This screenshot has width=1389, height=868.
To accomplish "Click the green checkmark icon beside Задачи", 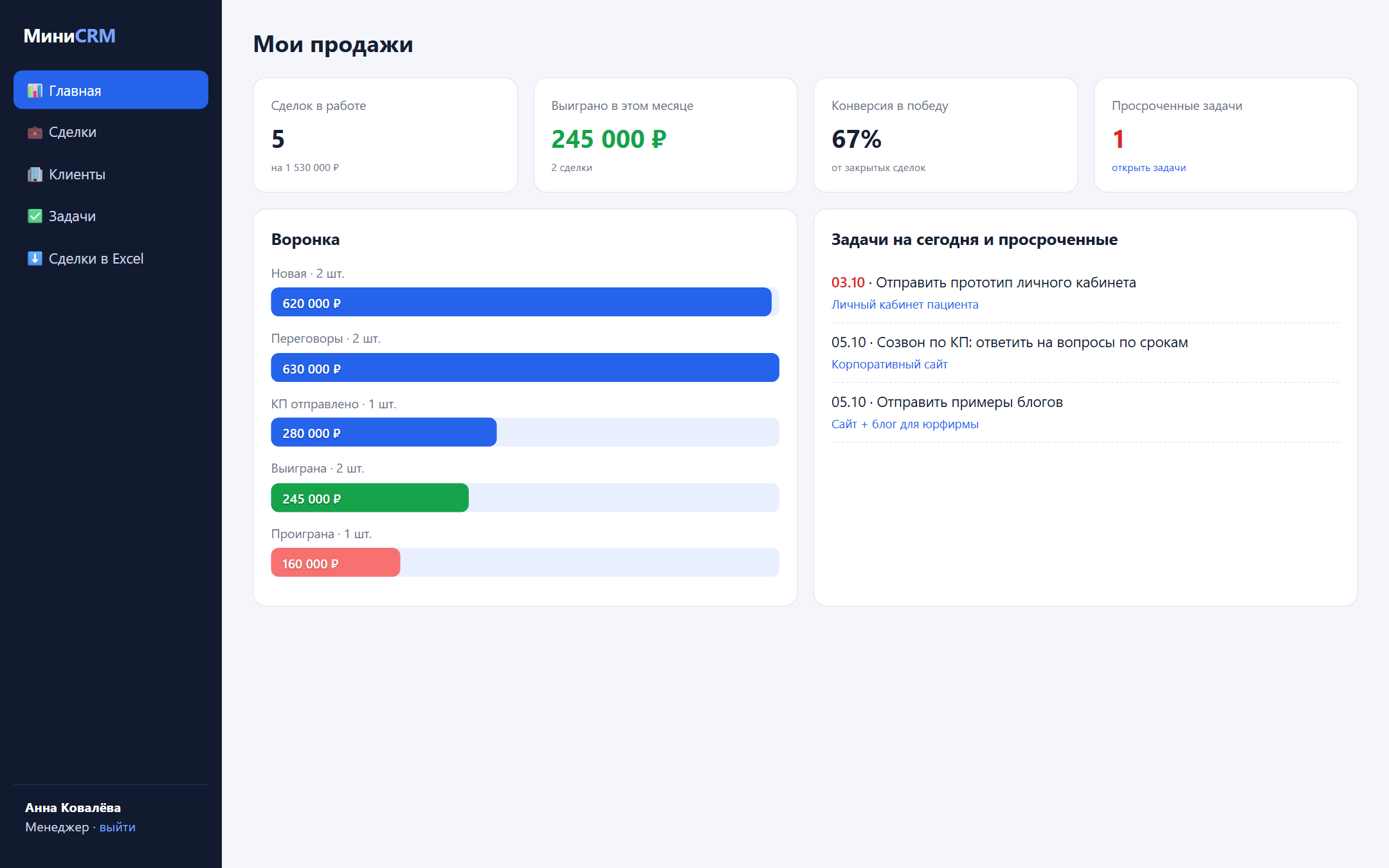I will tap(35, 216).
